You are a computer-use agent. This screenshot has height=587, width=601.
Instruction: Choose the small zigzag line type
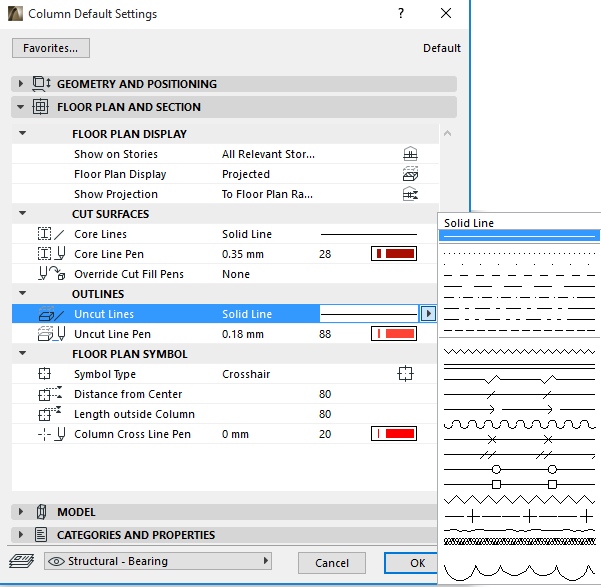(519, 351)
